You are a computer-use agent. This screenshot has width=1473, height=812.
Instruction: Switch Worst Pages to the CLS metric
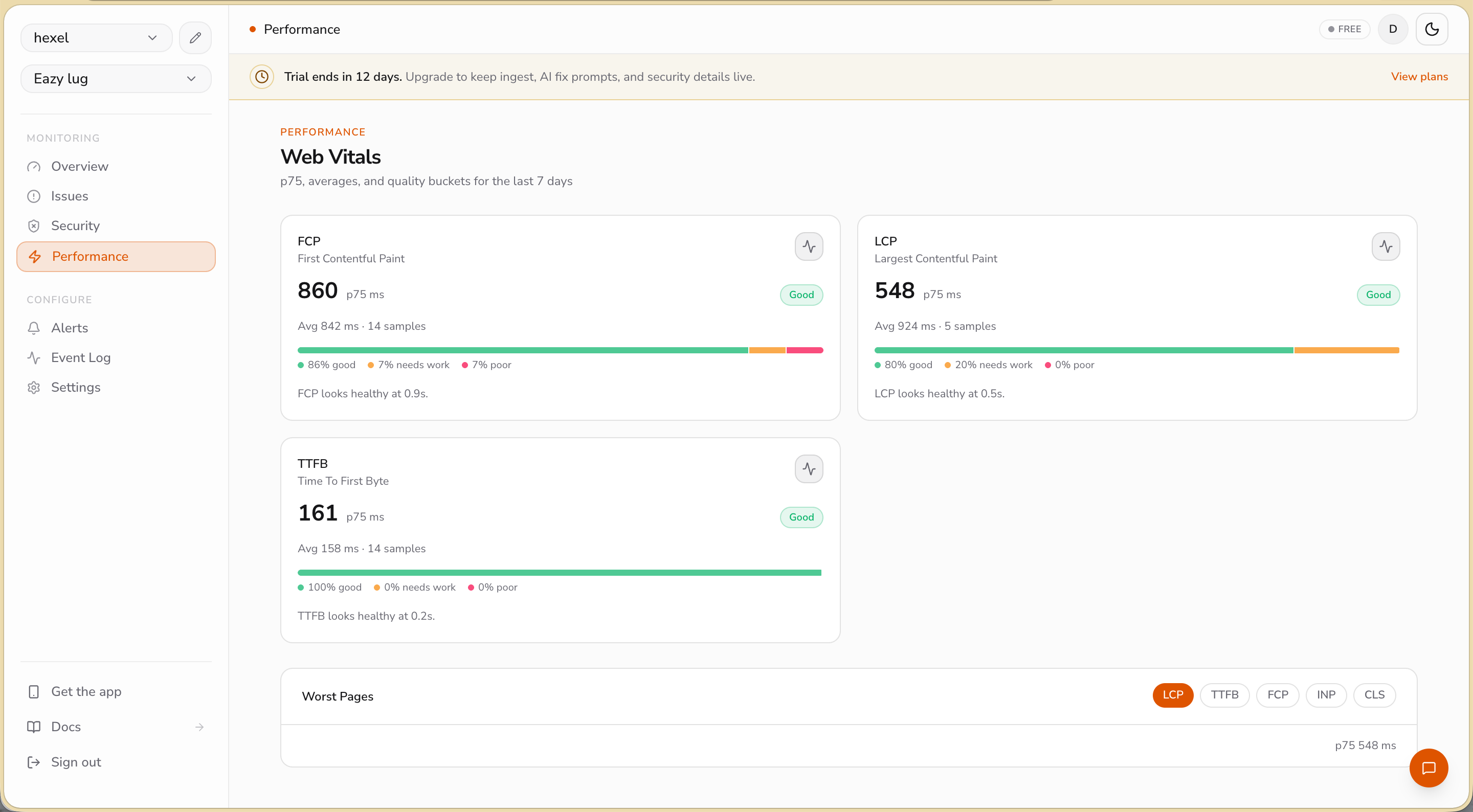pyautogui.click(x=1374, y=695)
